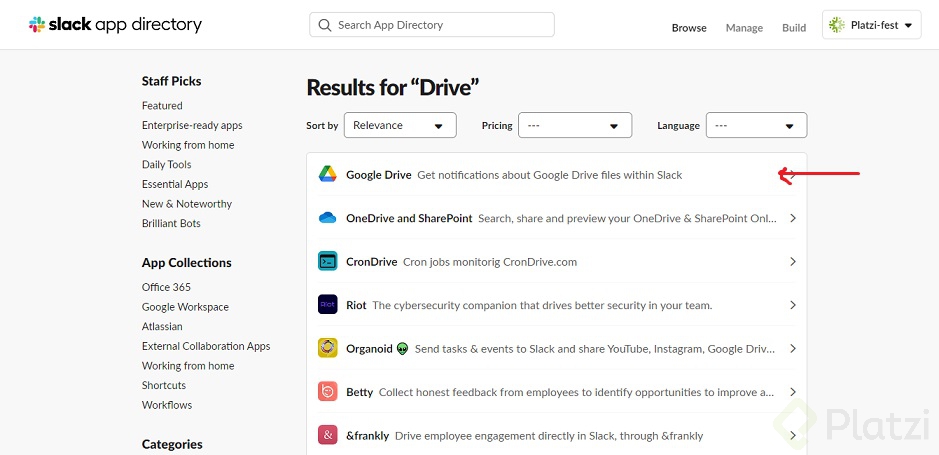The image size is (939, 455).
Task: Open Enterprise-ready apps link
Action: (x=192, y=125)
